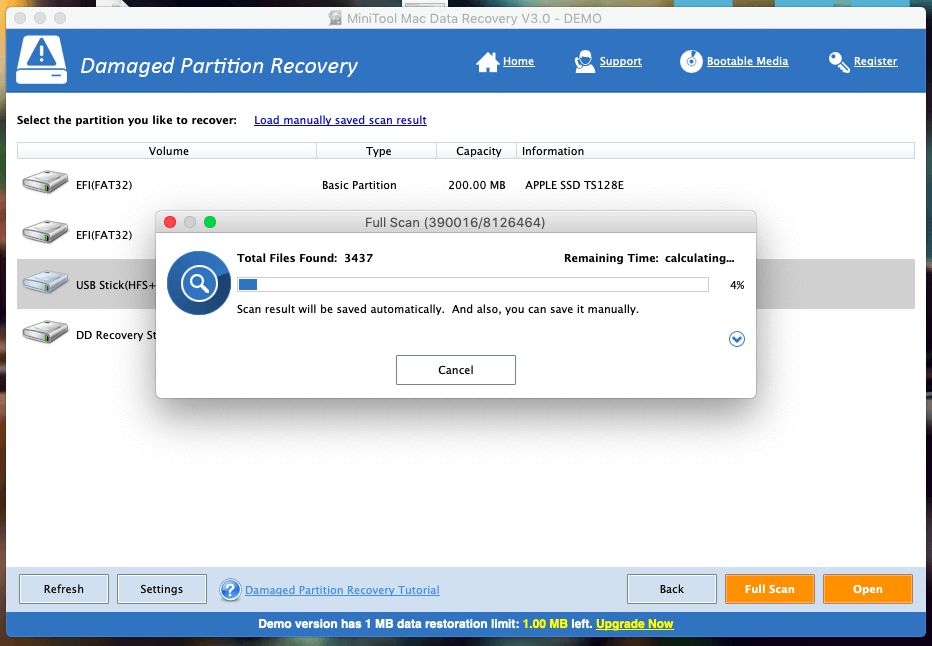This screenshot has height=646, width=932.
Task: Click the Type column header
Action: [377, 151]
